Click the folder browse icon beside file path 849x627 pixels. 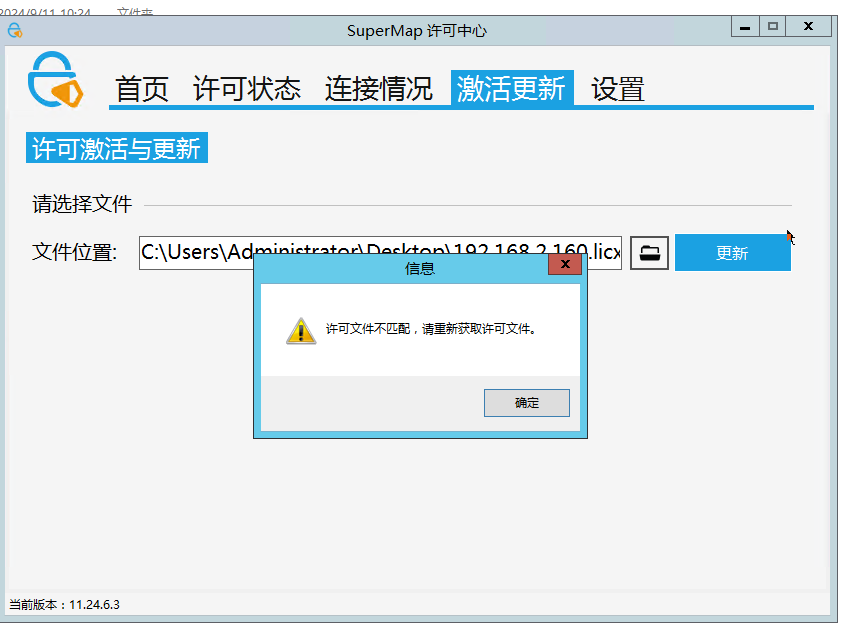coord(649,253)
